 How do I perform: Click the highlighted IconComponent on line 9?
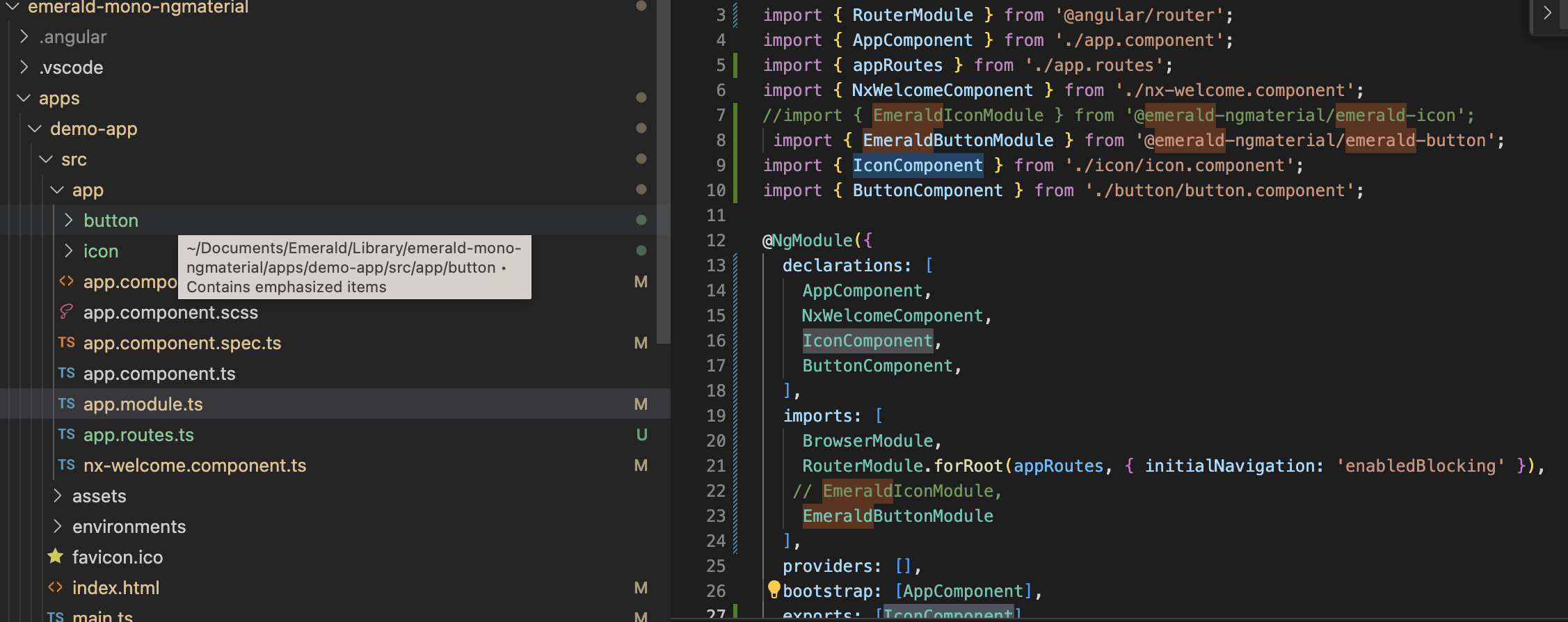[x=918, y=166]
